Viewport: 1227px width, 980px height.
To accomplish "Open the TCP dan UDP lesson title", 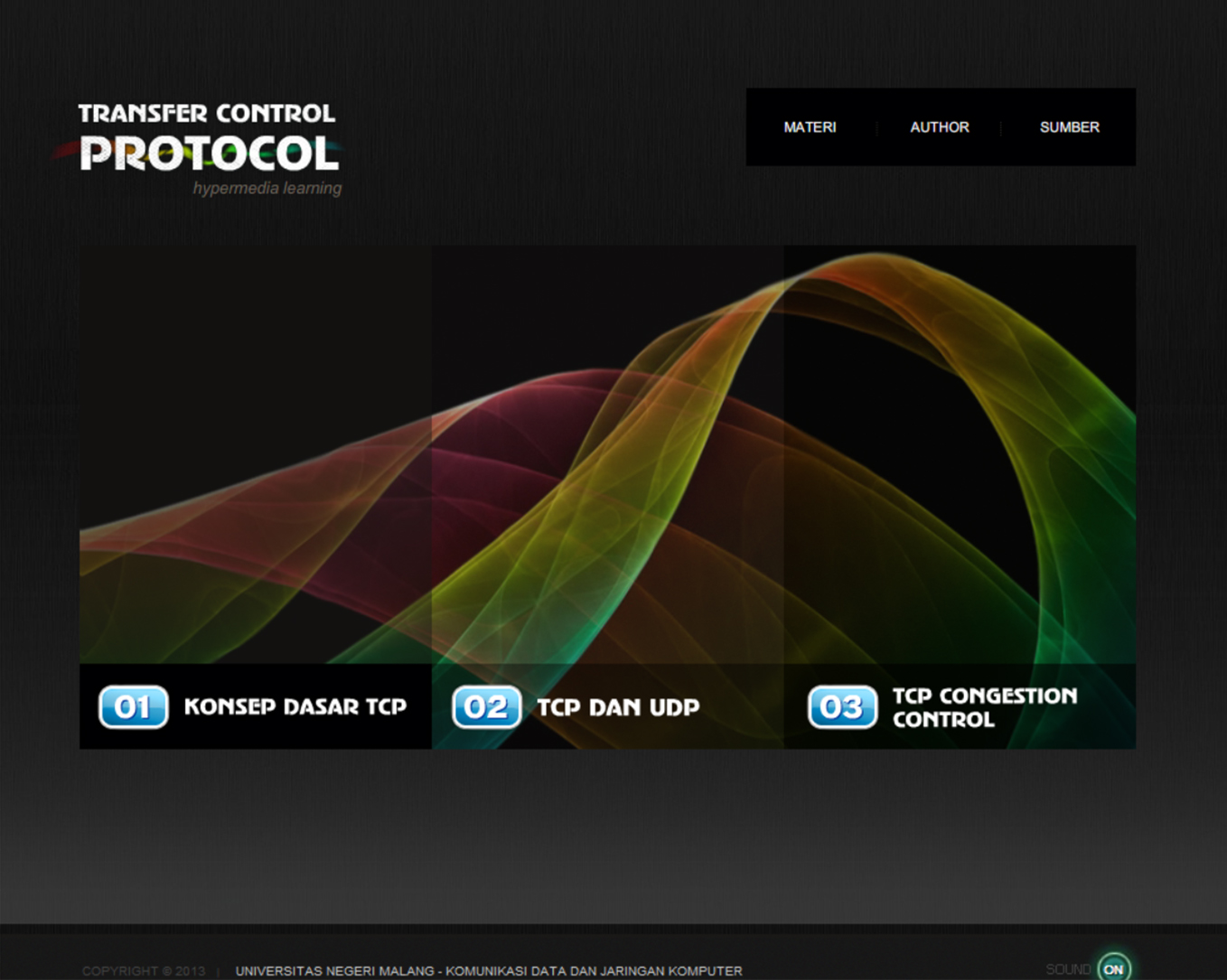I will [618, 707].
